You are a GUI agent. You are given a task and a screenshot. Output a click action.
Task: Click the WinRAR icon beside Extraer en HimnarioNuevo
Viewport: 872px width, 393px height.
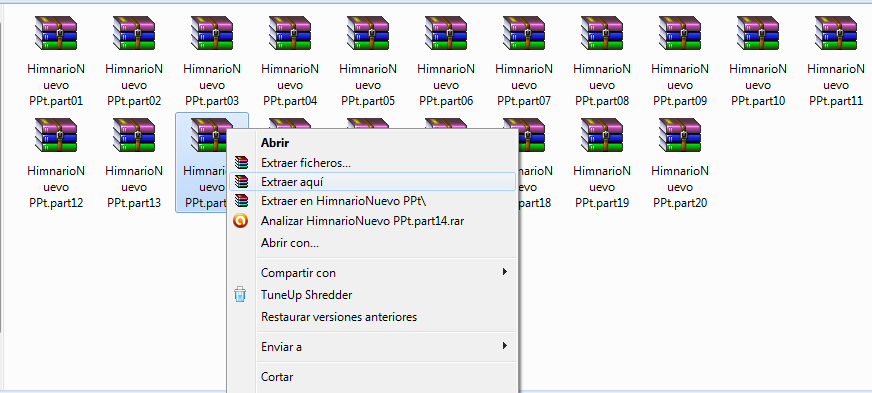[241, 201]
